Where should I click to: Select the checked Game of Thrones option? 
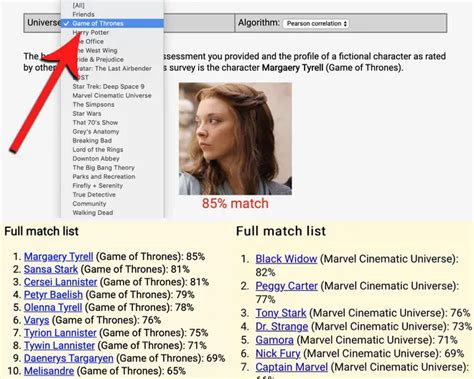click(112, 23)
